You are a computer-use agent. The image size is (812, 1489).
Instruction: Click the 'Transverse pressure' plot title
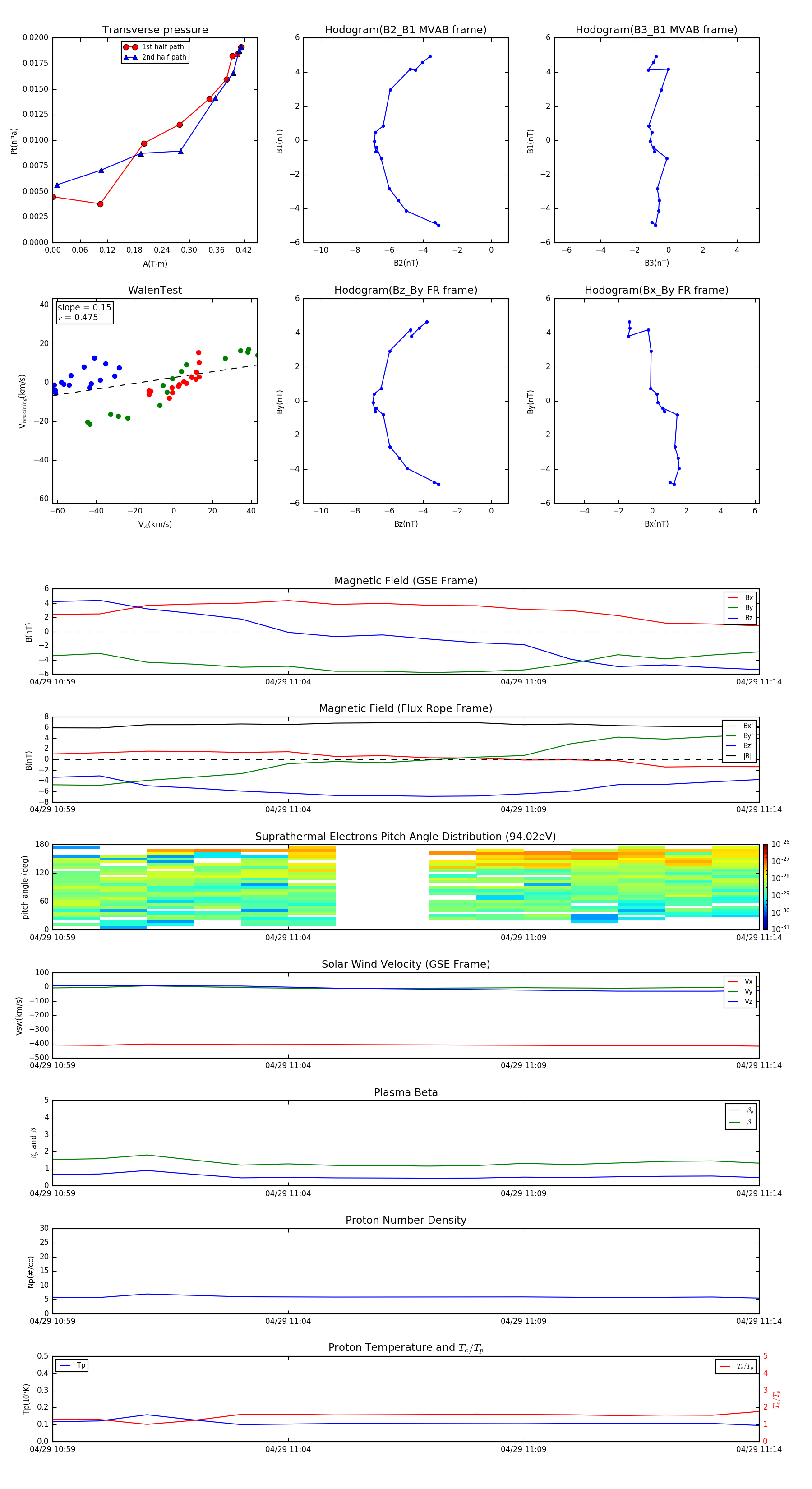pos(155,30)
